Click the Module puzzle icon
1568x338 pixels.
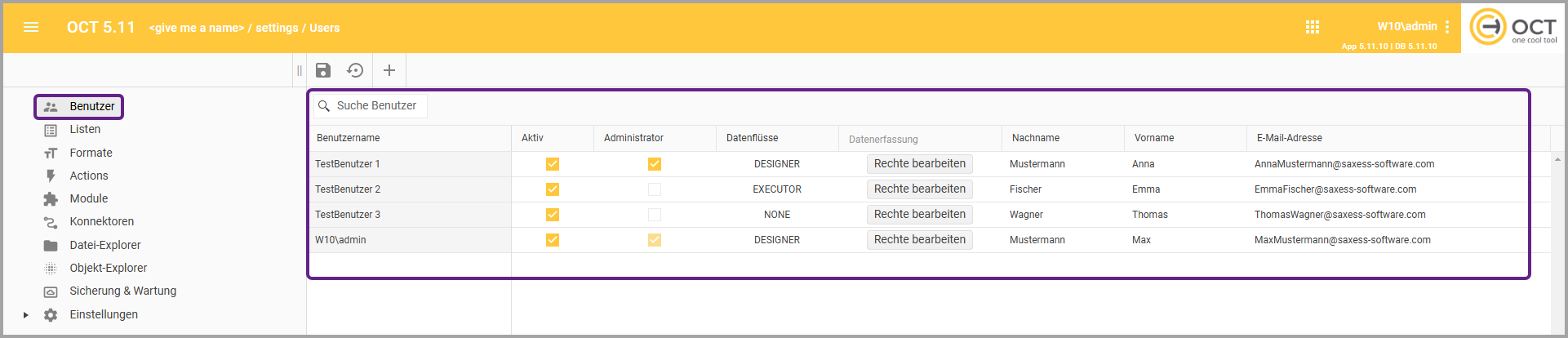tap(51, 199)
